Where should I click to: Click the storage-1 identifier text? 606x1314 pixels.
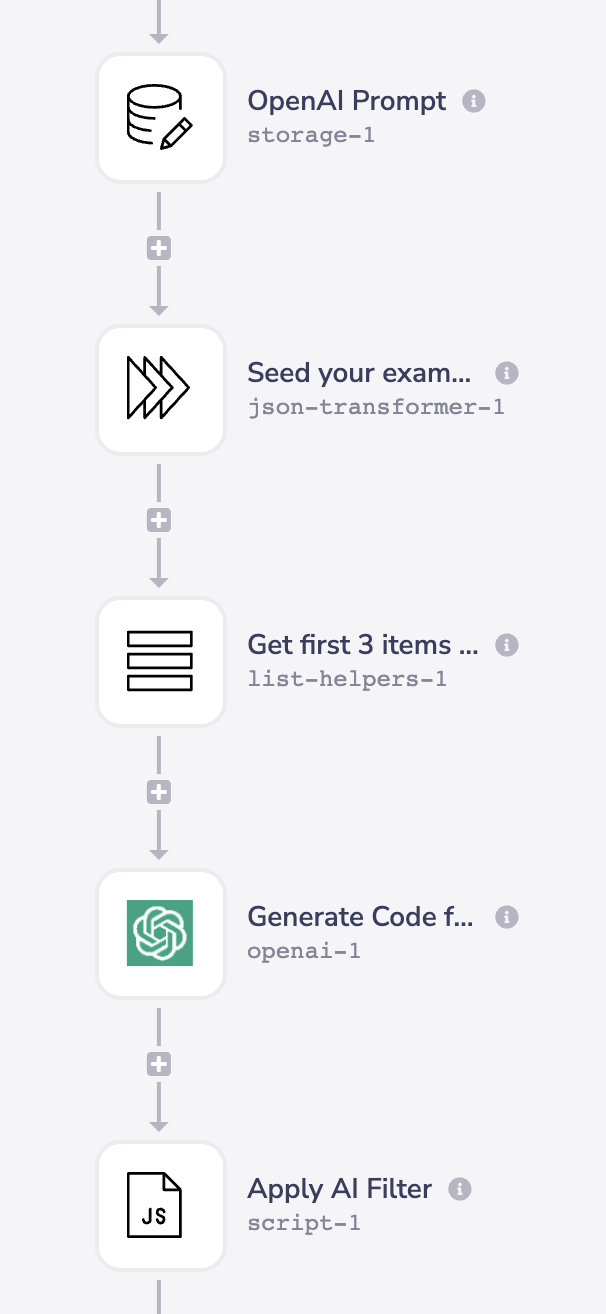pos(311,134)
